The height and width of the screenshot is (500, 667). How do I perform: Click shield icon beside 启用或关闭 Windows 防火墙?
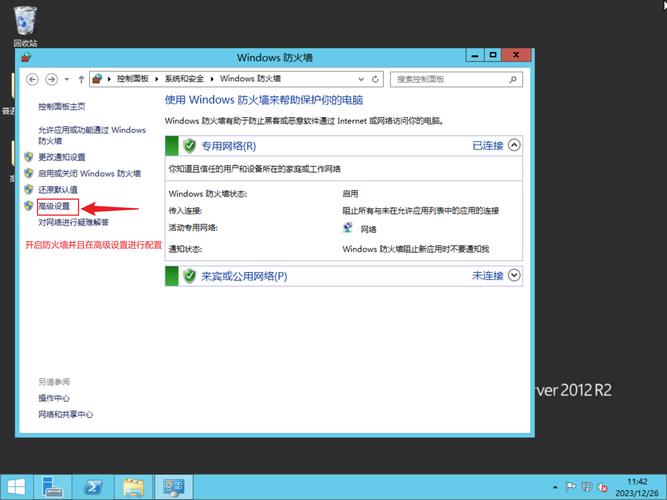(x=29, y=173)
